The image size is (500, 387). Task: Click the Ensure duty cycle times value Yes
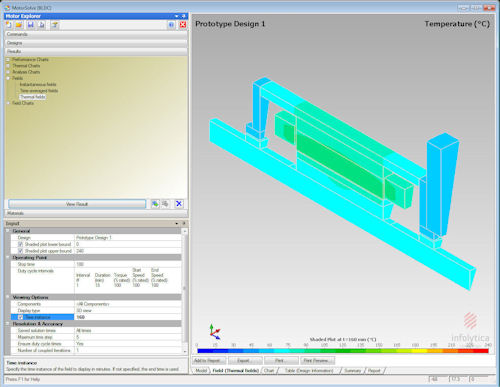tap(128, 344)
